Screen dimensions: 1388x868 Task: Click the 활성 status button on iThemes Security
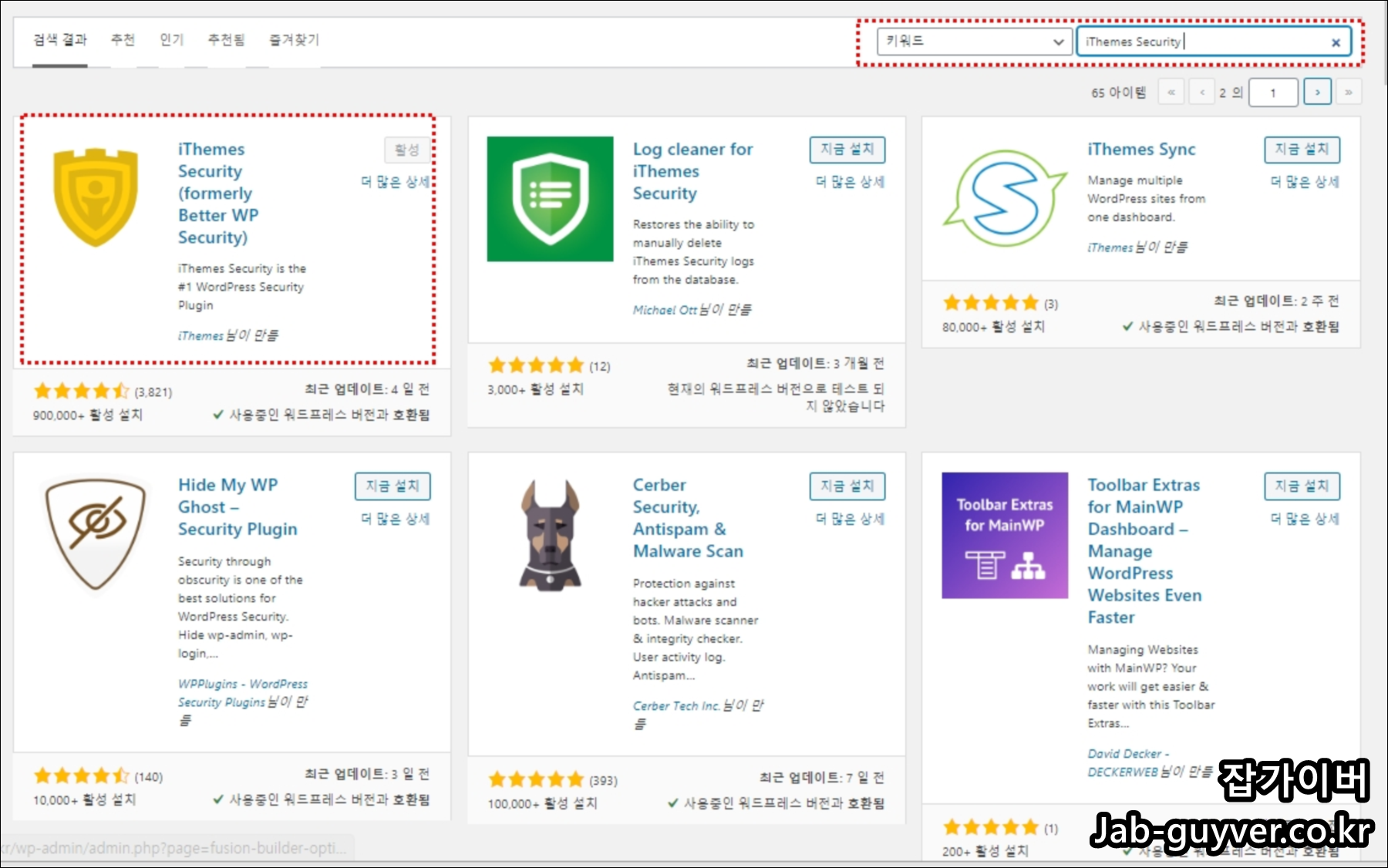pos(407,150)
